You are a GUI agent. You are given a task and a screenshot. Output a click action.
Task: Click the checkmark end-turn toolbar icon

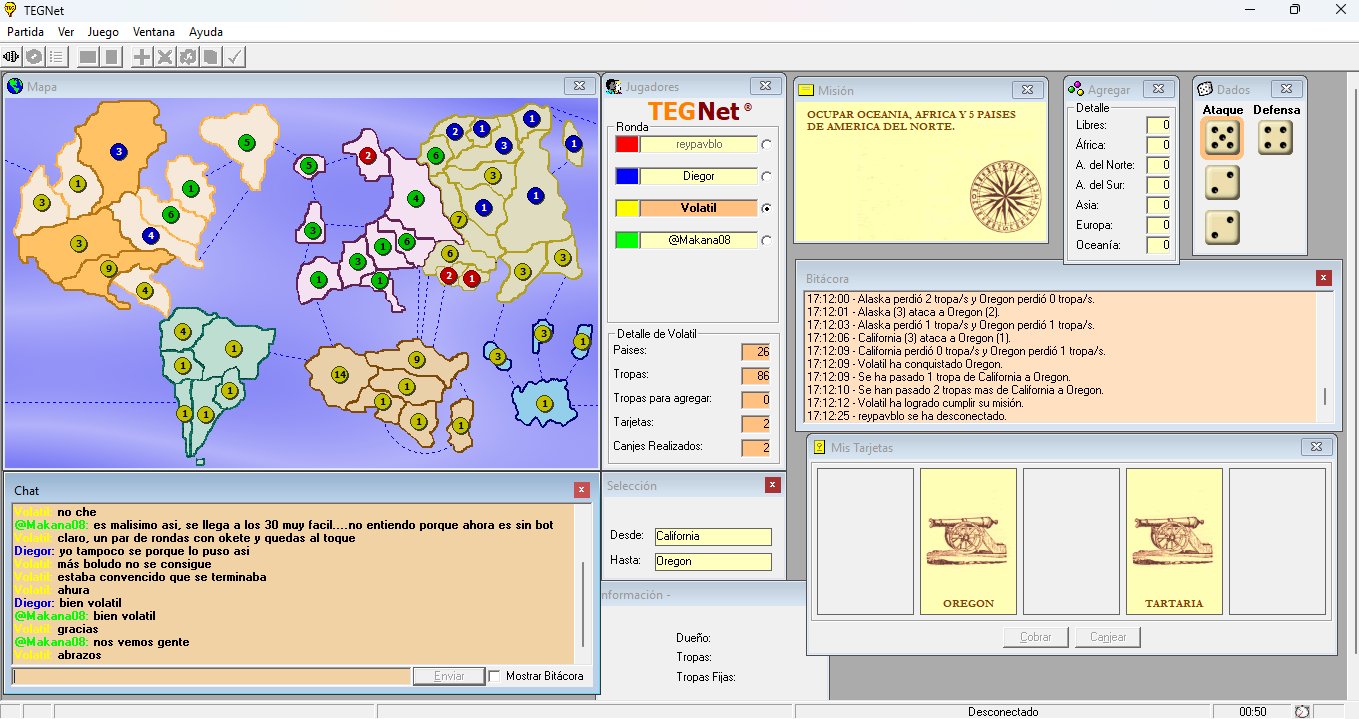[234, 57]
